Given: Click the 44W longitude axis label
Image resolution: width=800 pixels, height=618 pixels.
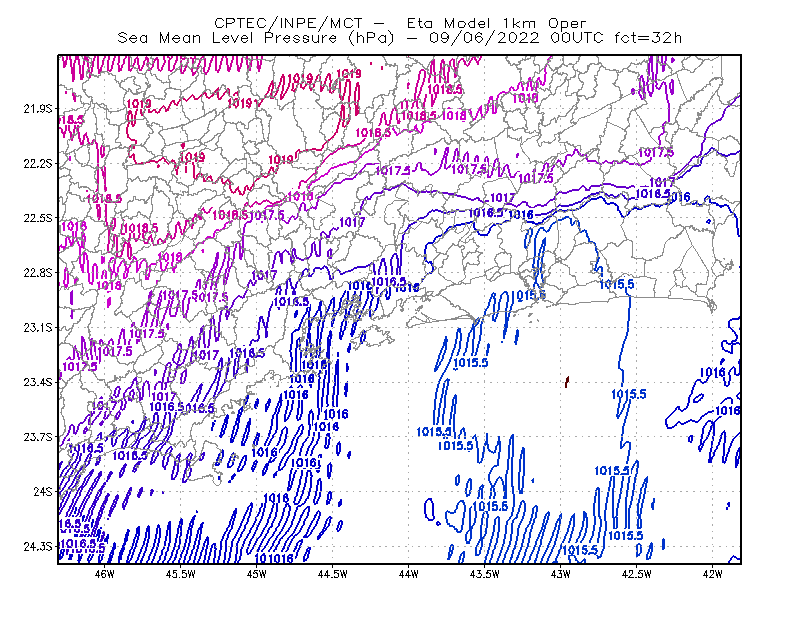Looking at the screenshot, I should pos(409,574).
